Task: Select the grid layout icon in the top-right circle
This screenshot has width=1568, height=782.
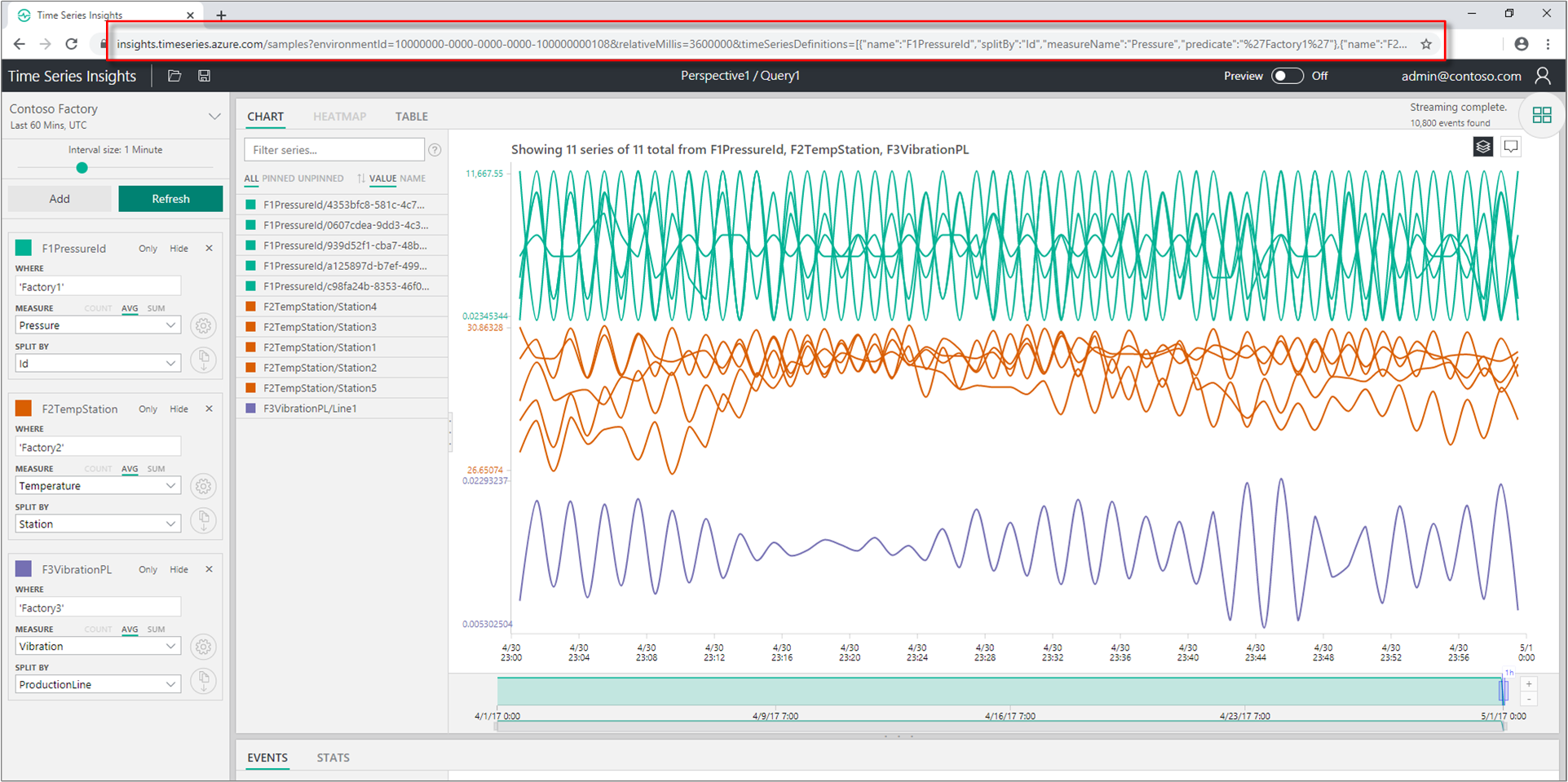Action: tap(1542, 115)
